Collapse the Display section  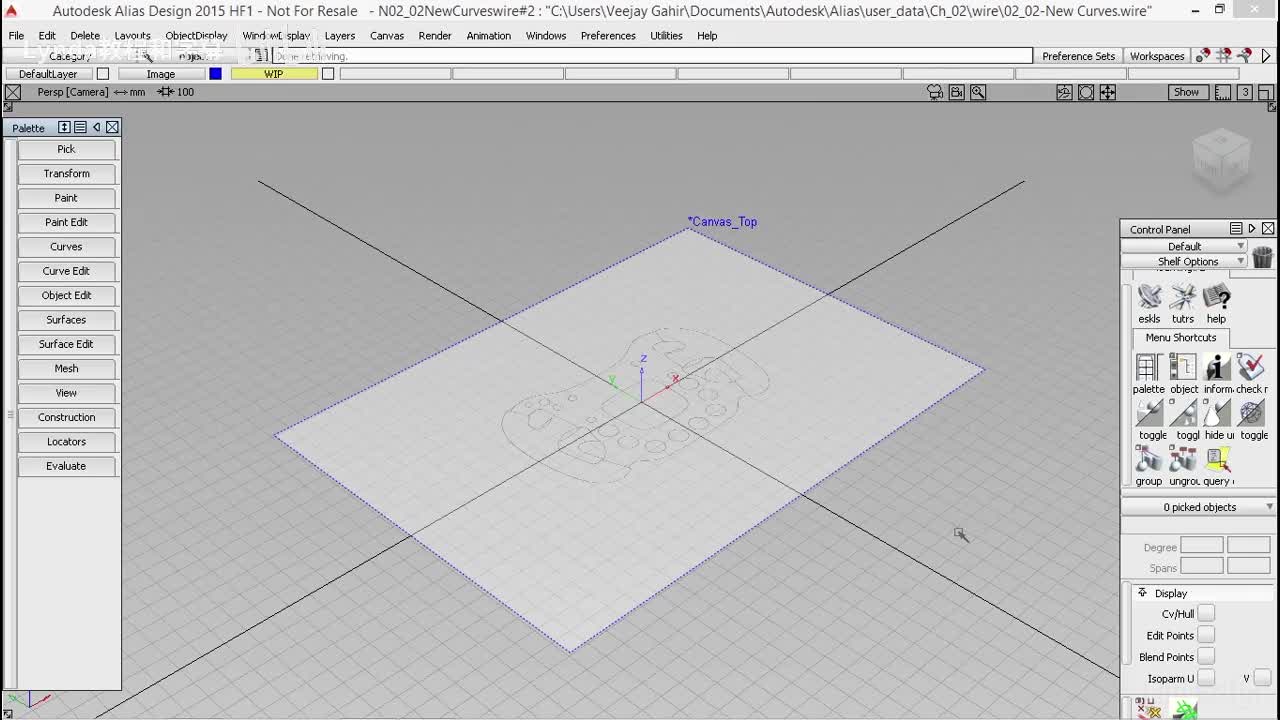(1142, 593)
